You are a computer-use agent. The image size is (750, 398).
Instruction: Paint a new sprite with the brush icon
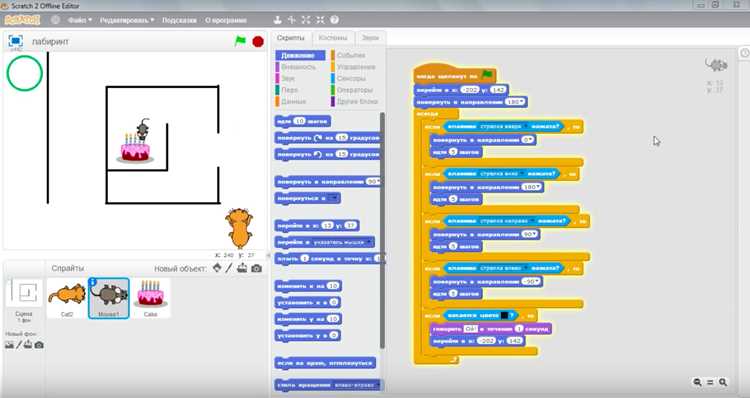point(229,268)
